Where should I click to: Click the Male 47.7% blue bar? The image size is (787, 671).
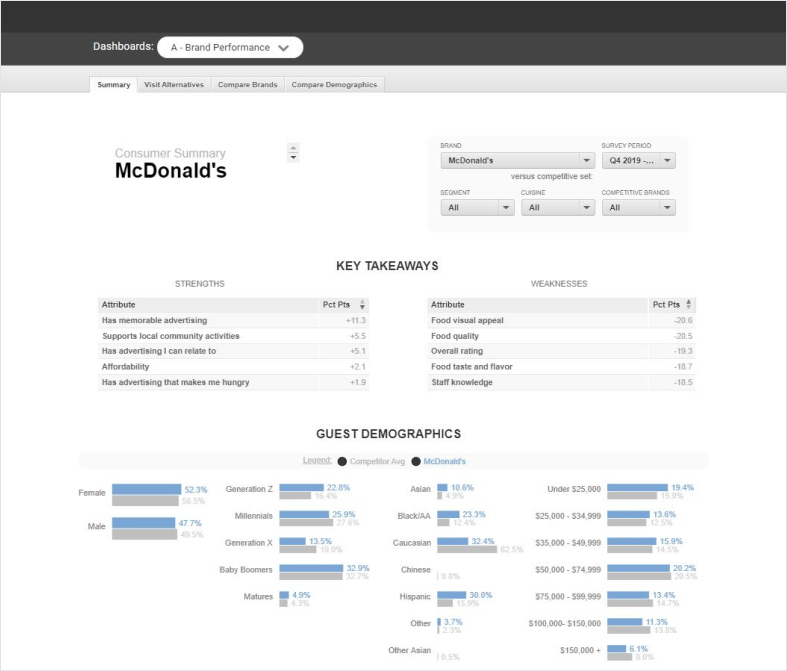144,523
